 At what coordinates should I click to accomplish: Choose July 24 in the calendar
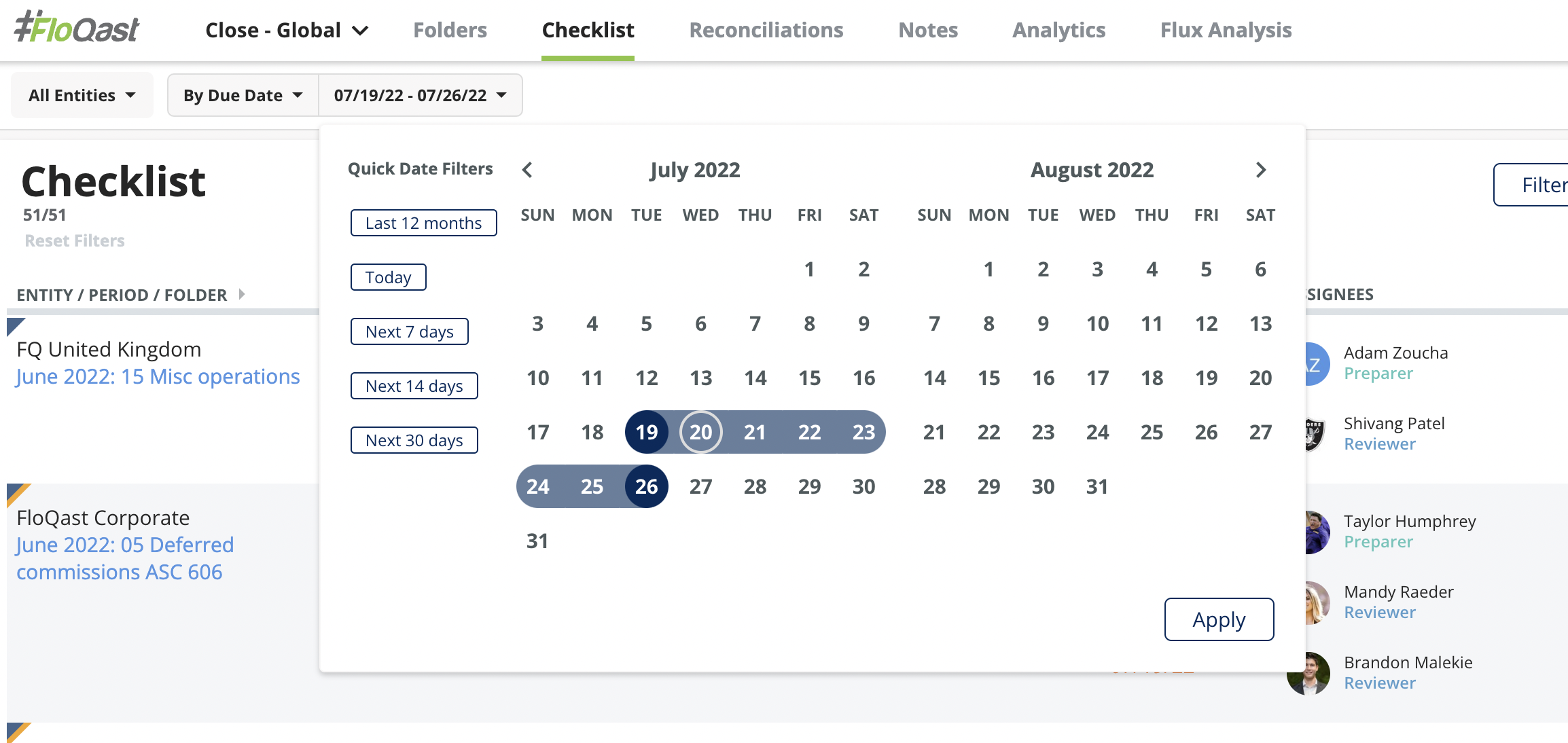click(x=538, y=486)
